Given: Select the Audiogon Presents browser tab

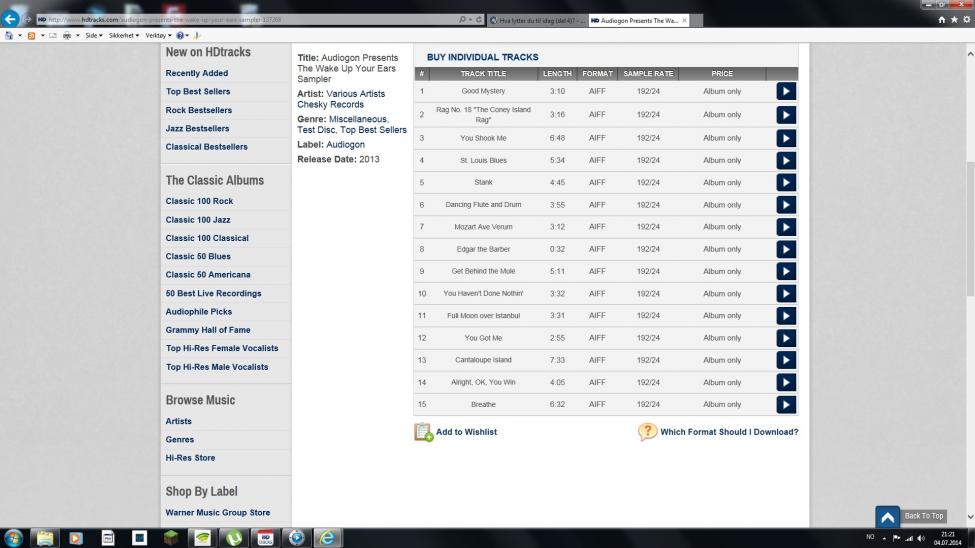Looking at the screenshot, I should 639,21.
